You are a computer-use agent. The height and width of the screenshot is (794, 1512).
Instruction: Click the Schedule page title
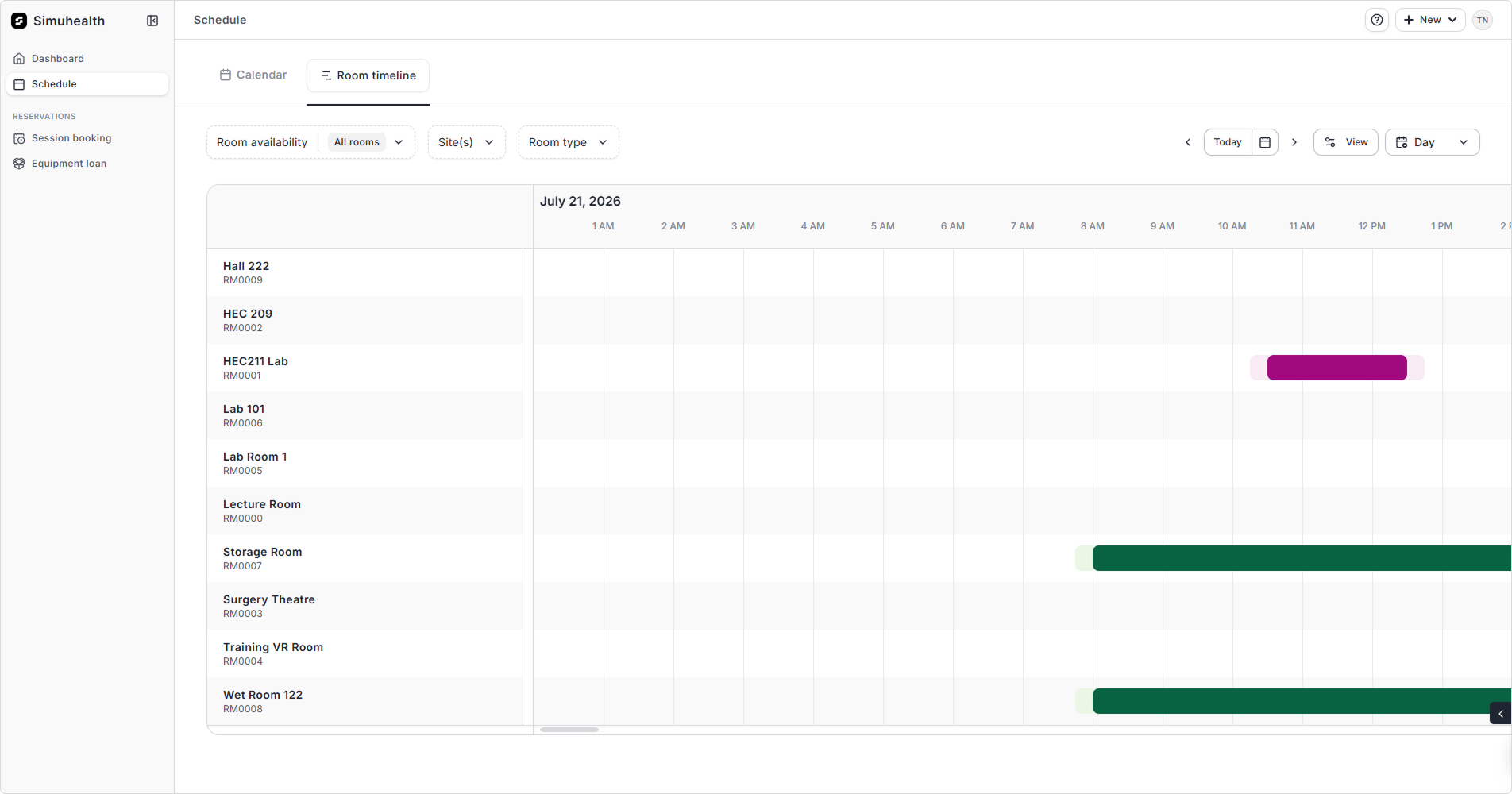pyautogui.click(x=220, y=20)
